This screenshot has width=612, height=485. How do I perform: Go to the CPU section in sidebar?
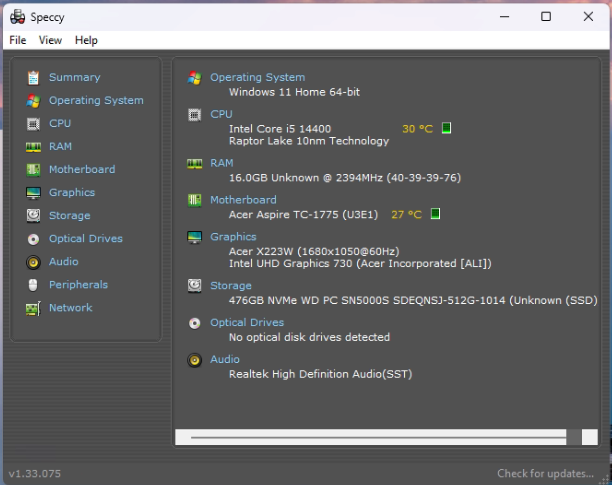tap(60, 123)
